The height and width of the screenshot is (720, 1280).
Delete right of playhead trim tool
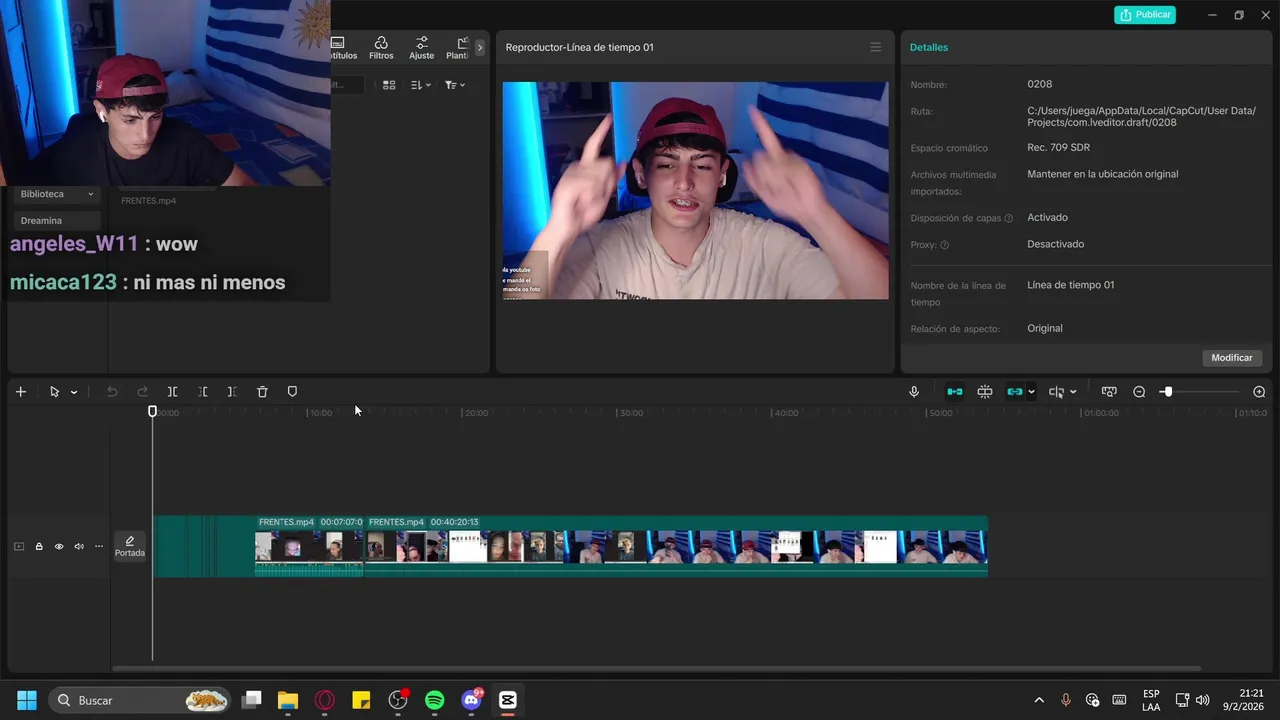point(232,392)
